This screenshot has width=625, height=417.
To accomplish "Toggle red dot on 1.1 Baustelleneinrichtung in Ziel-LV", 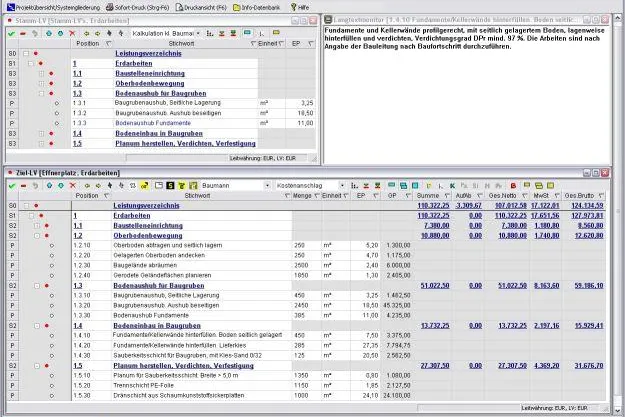I will 46,226.
